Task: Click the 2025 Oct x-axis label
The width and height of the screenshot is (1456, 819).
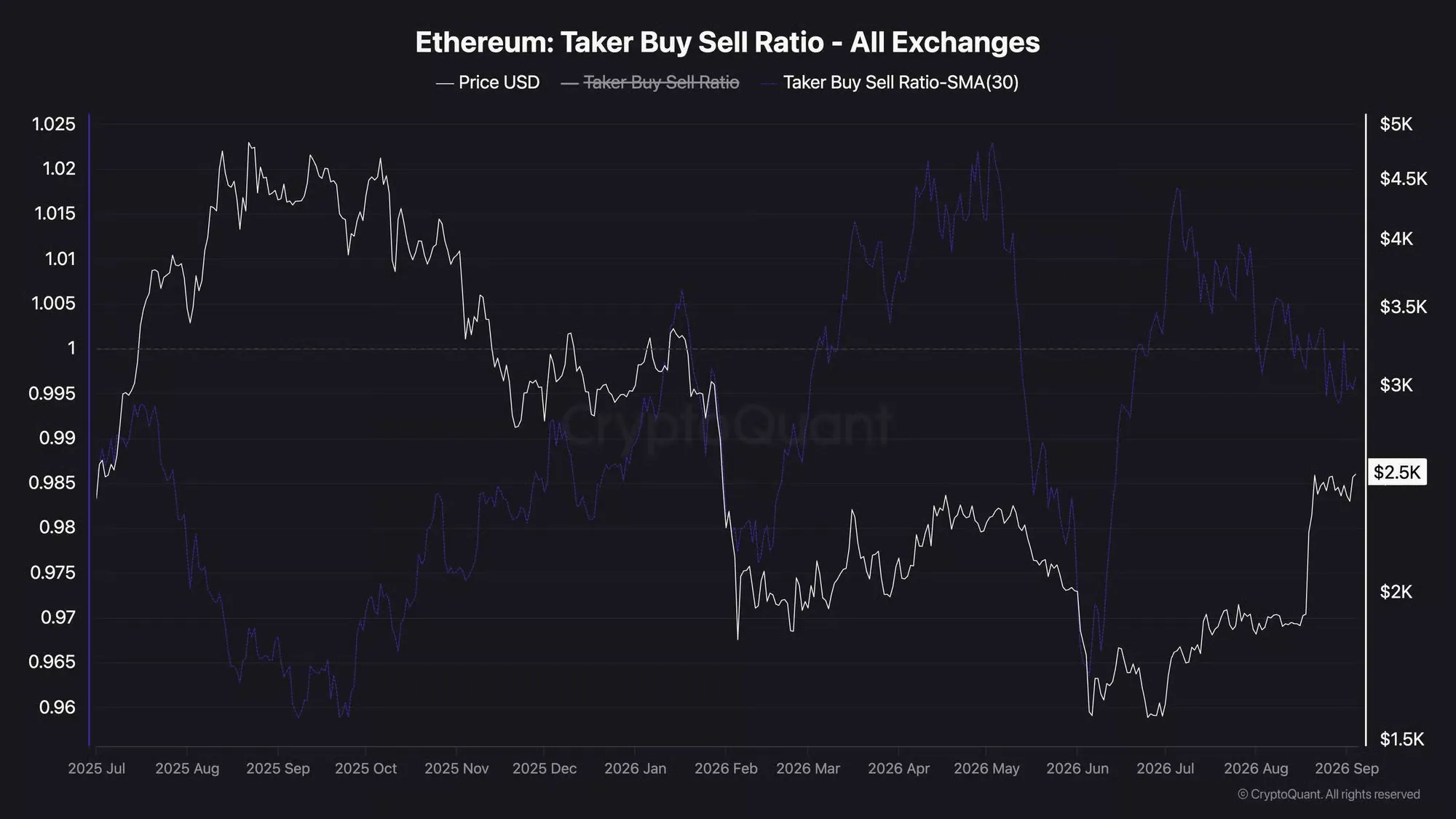Action: [x=365, y=768]
